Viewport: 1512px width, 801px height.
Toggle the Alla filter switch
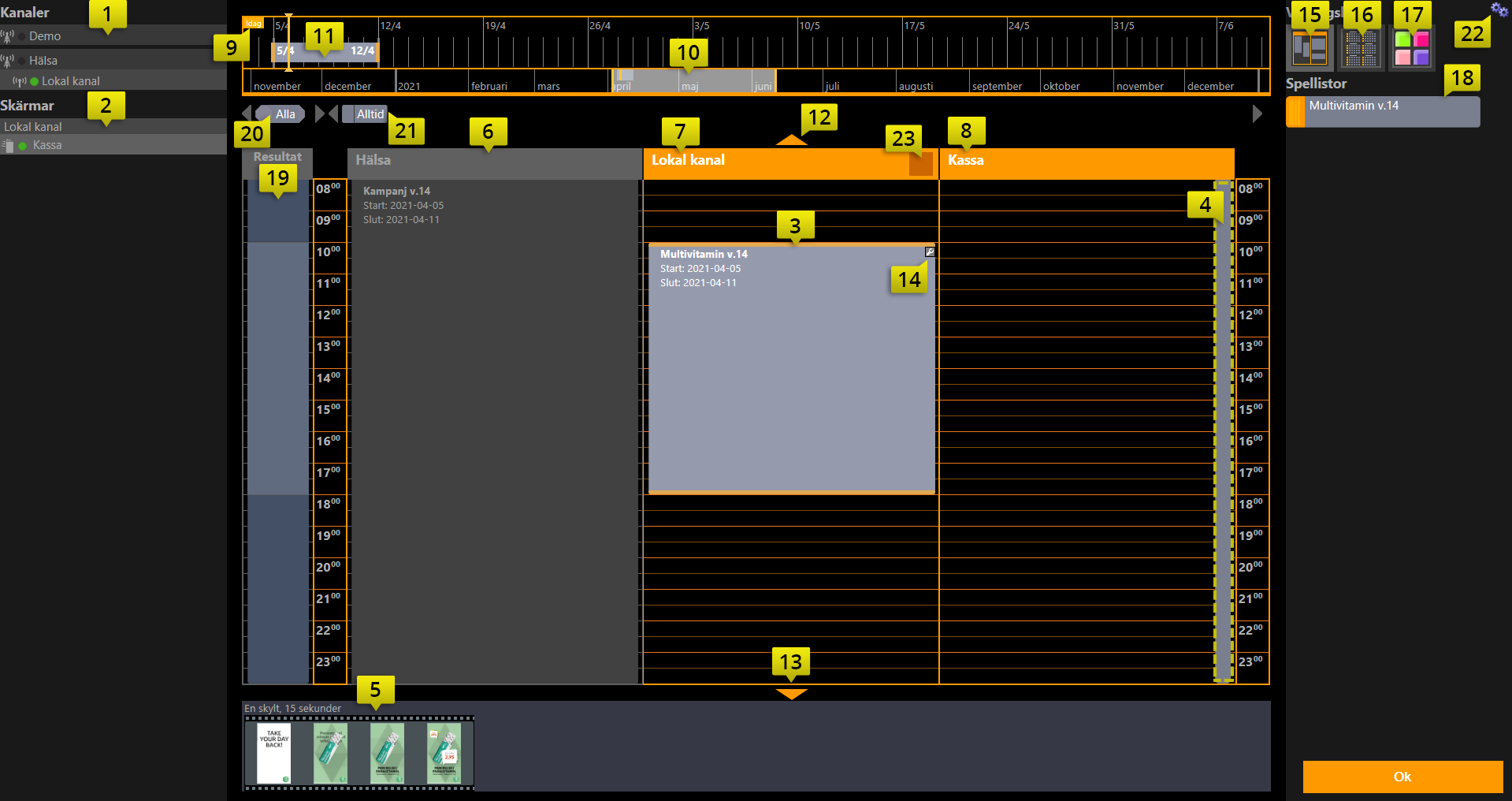[280, 114]
